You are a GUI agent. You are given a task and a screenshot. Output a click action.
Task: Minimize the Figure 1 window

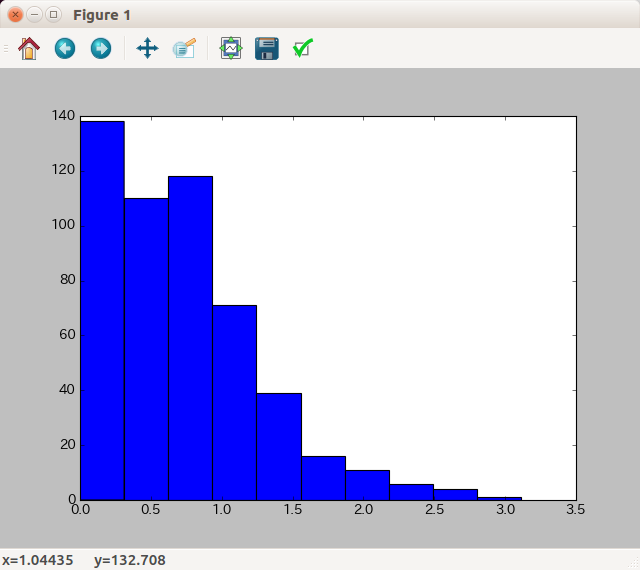(x=34, y=15)
